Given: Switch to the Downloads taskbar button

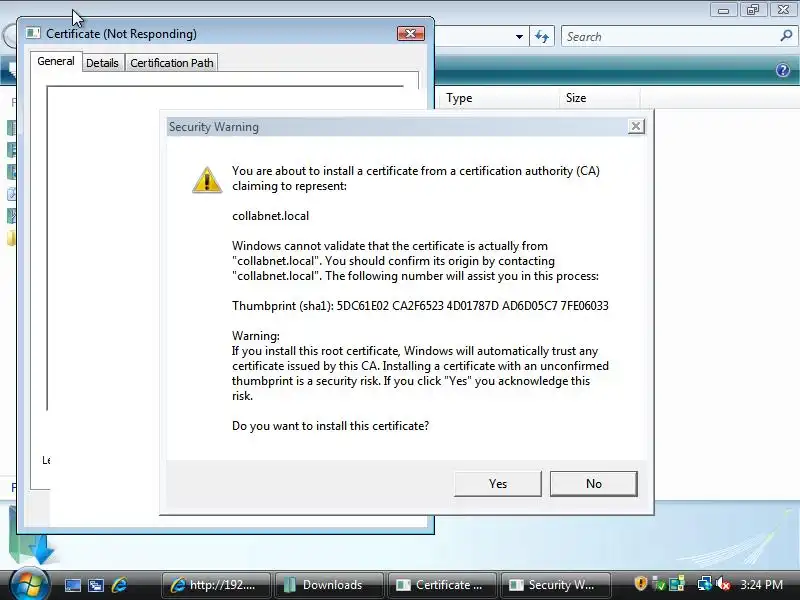Looking at the screenshot, I should (x=329, y=585).
